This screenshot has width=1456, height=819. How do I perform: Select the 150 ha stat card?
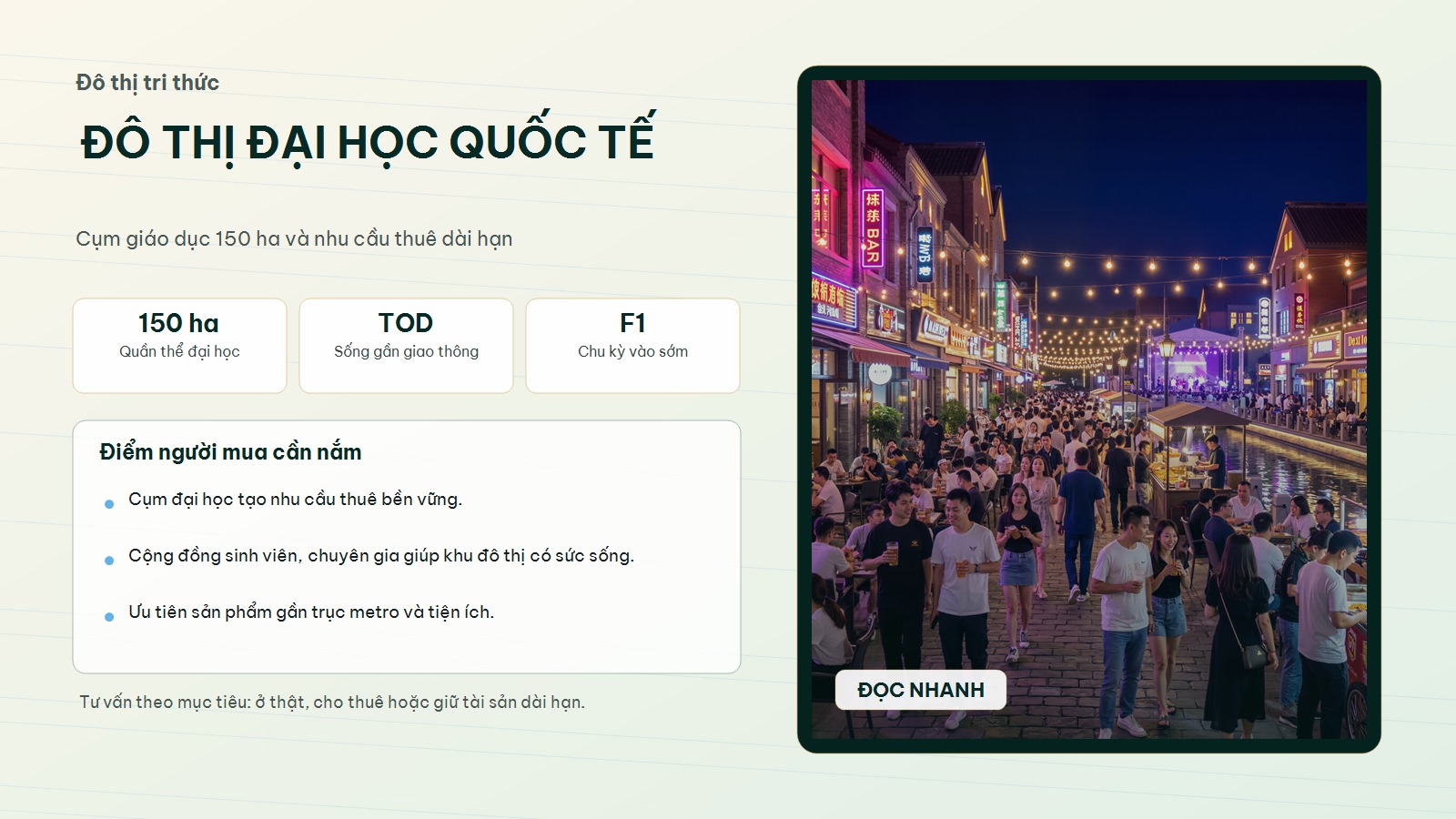coord(179,346)
